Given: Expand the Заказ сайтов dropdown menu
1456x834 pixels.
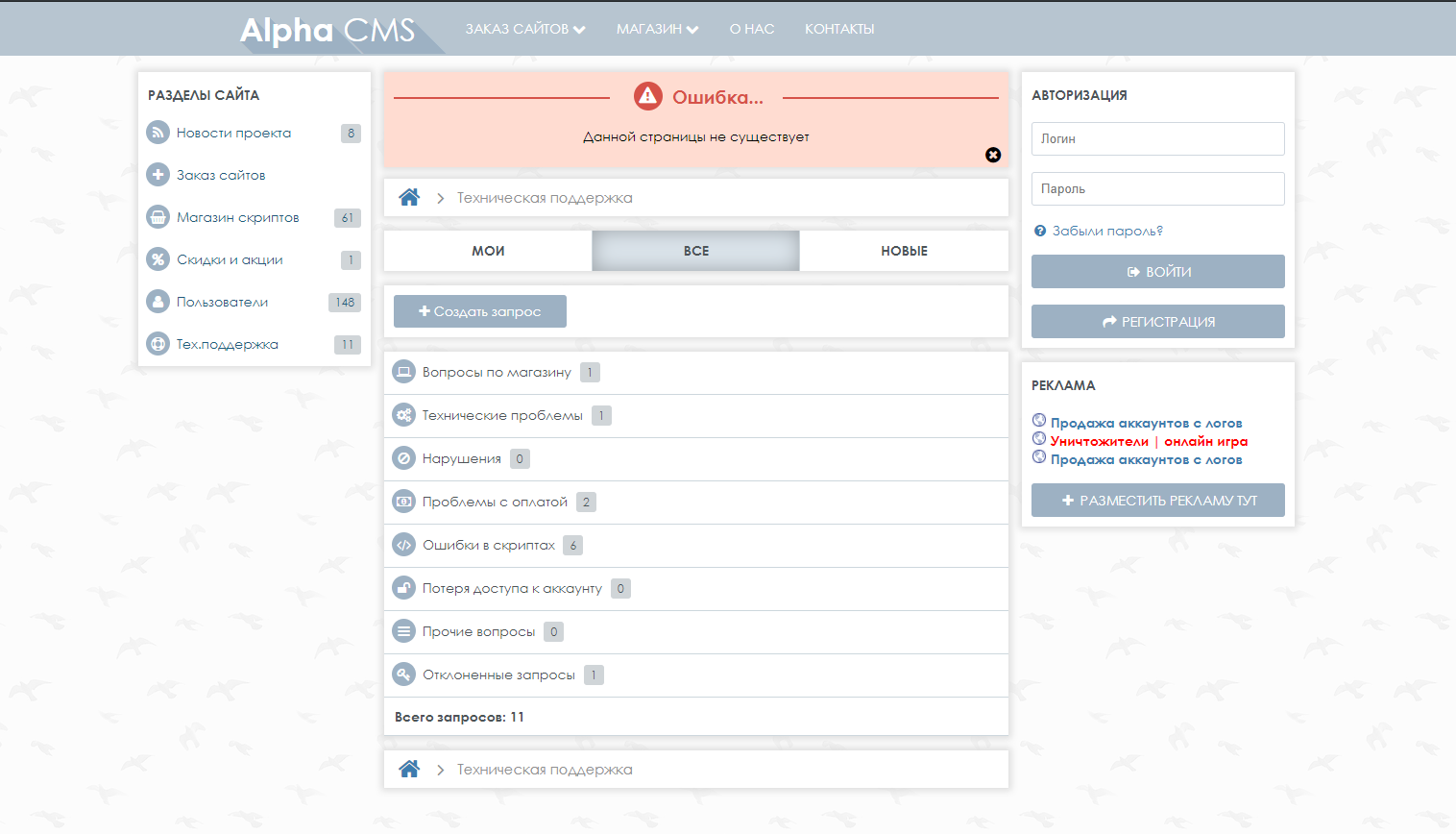Looking at the screenshot, I should tap(525, 29).
